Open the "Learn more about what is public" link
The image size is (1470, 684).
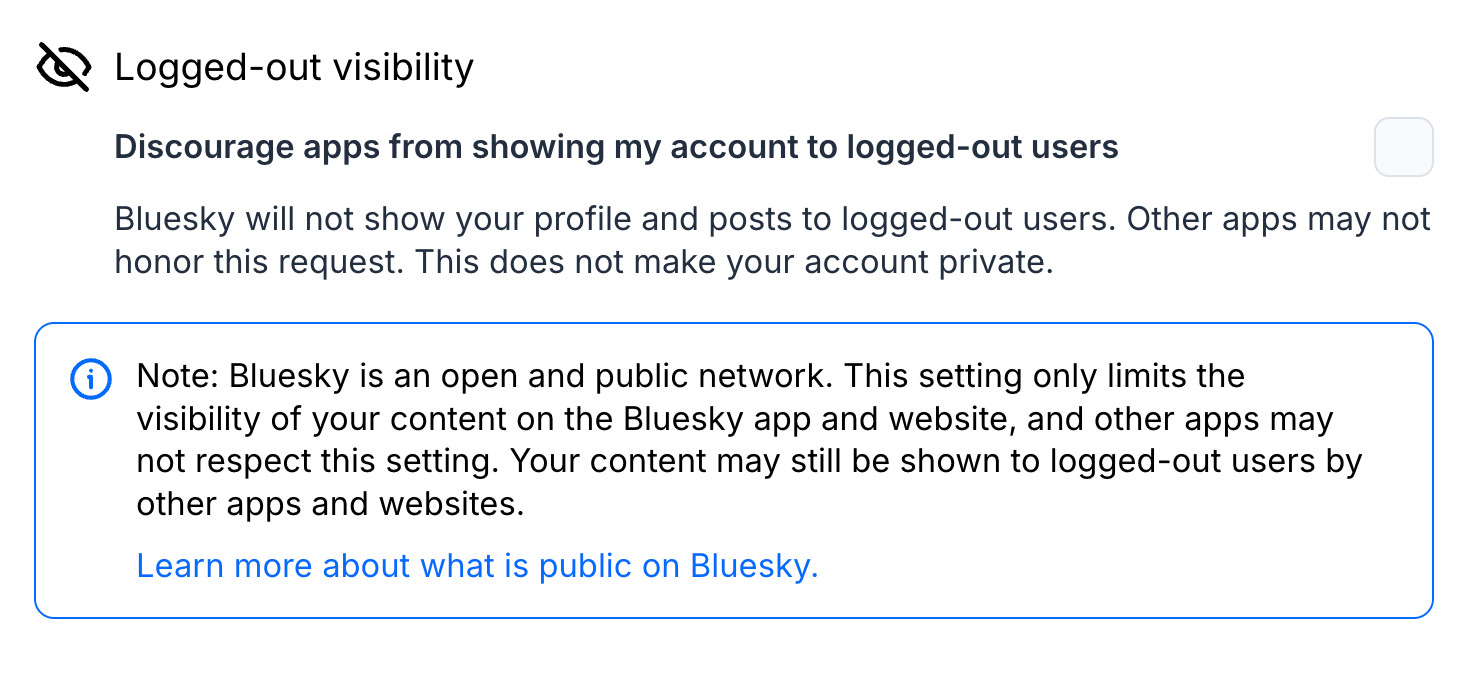click(477, 566)
